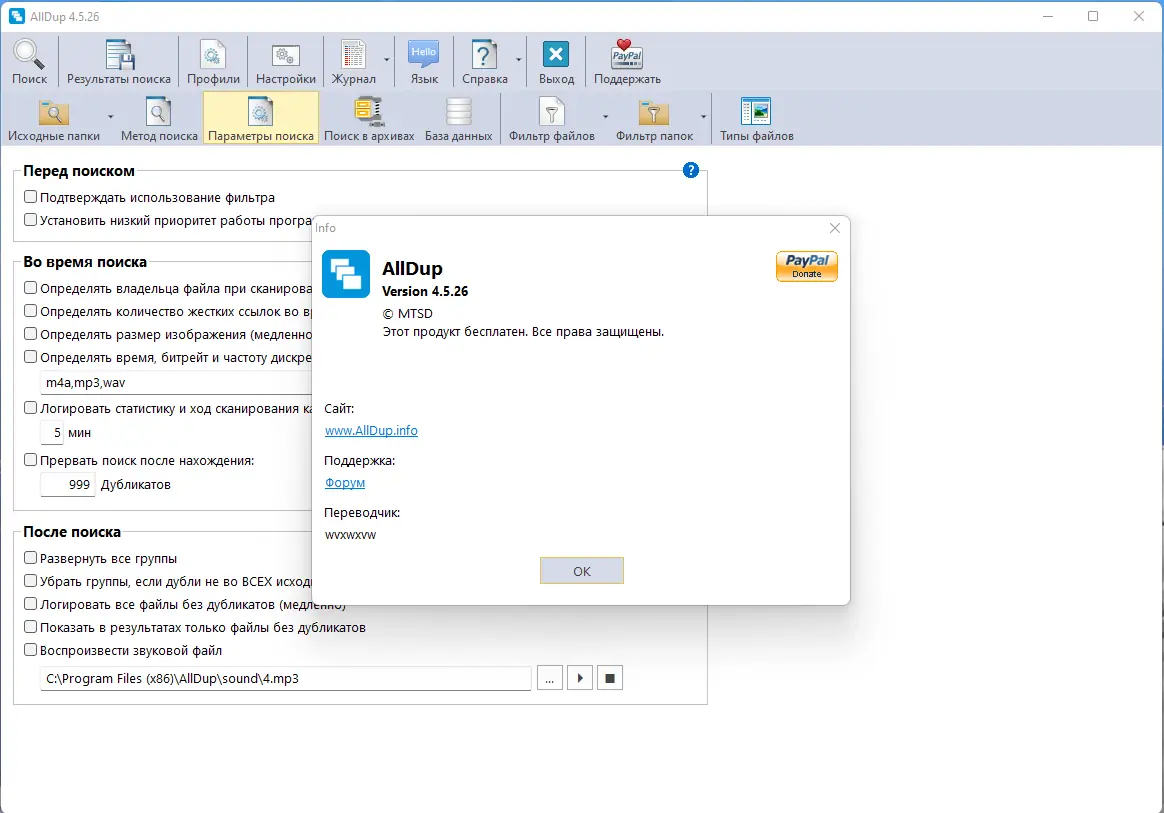Screen dimensions: 1164x813
Task: Toggle Установить низкий приоритет работы checkbox
Action: [x=30, y=220]
